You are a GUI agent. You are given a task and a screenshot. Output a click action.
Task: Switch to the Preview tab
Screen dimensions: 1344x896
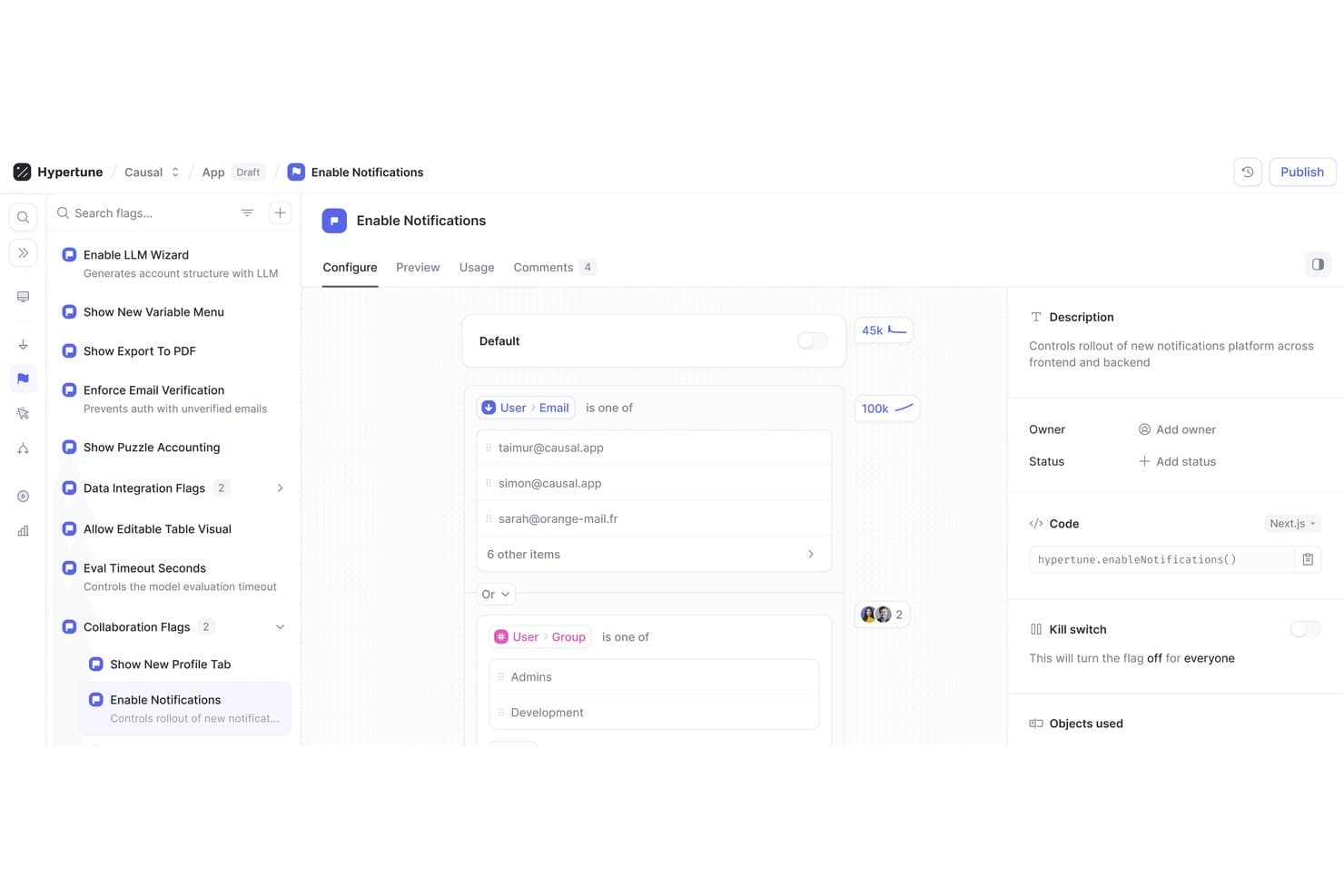pos(418,267)
